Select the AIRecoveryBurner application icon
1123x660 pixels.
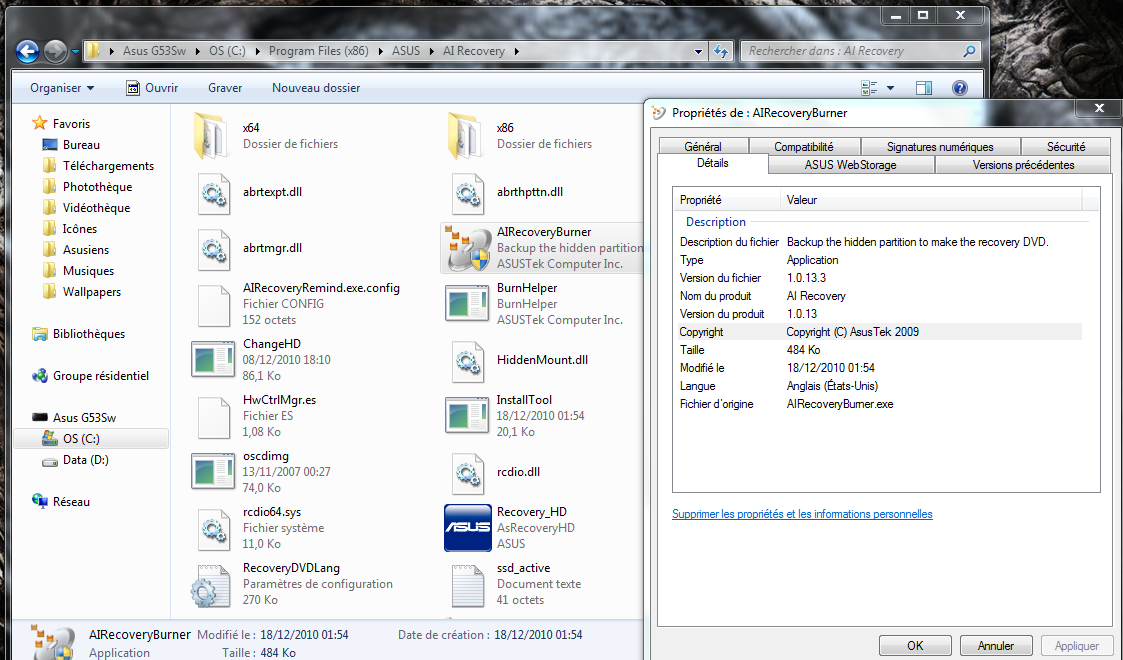tap(467, 248)
